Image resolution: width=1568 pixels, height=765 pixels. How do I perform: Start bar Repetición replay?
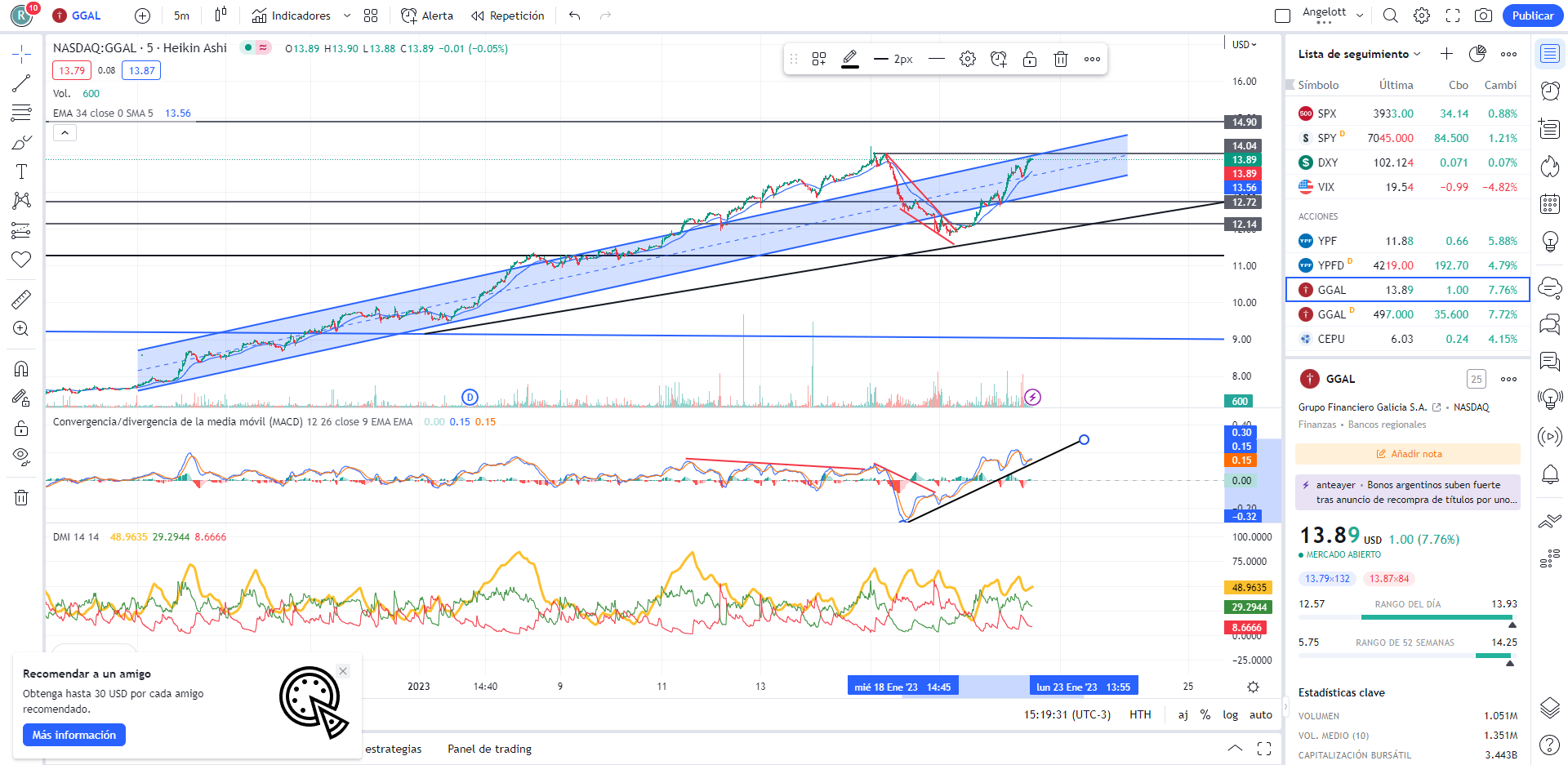[508, 16]
